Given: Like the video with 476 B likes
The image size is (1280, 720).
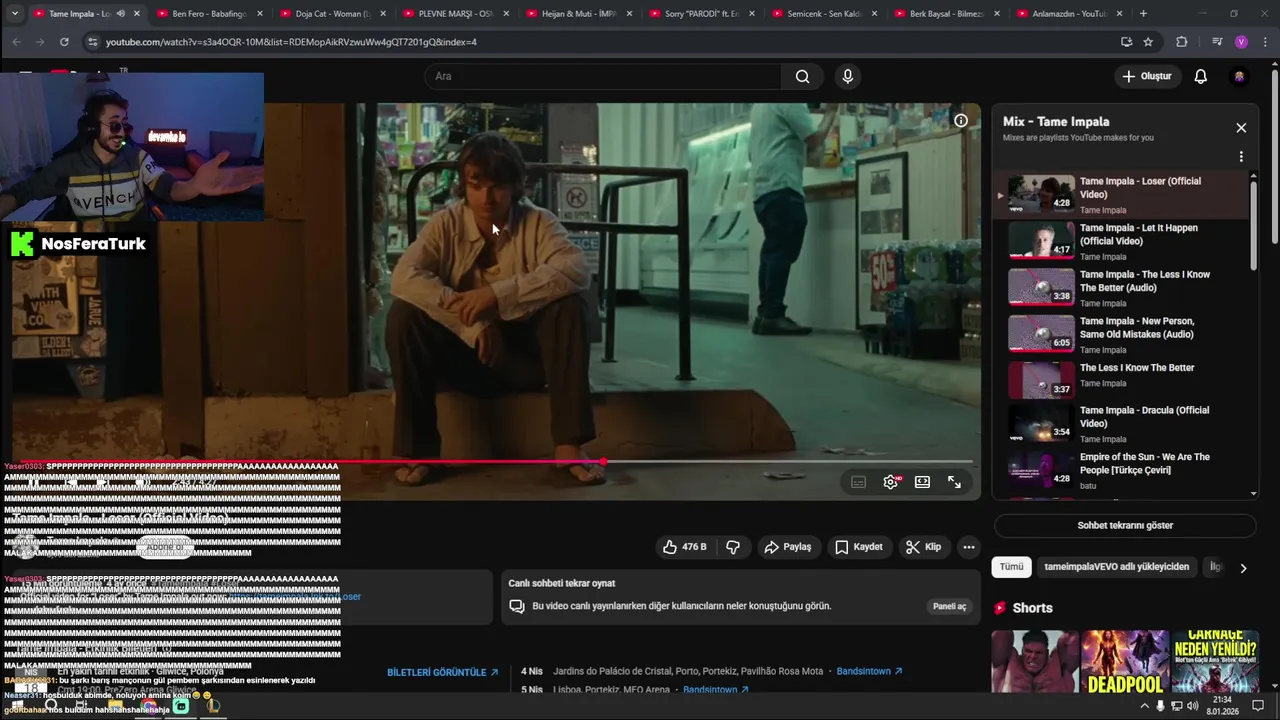Looking at the screenshot, I should pyautogui.click(x=684, y=547).
